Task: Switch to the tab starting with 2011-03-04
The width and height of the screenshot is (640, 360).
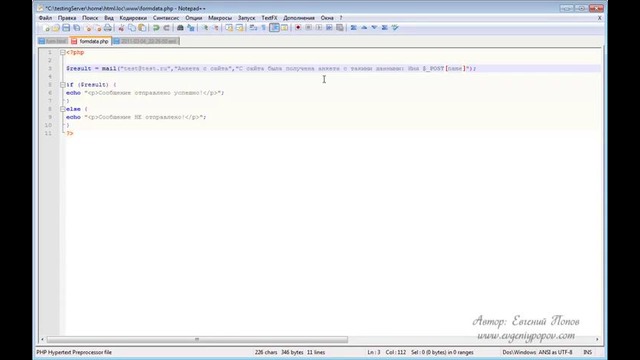Action: [x=146, y=41]
